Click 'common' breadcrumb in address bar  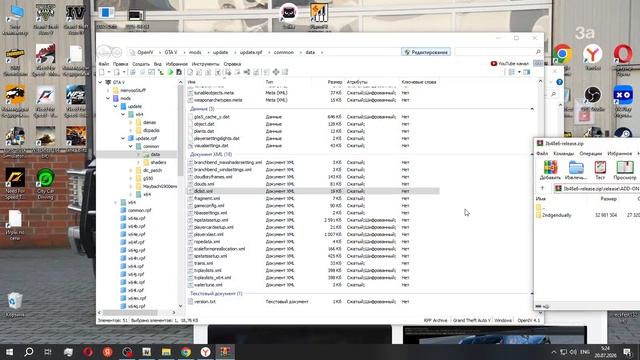point(284,52)
